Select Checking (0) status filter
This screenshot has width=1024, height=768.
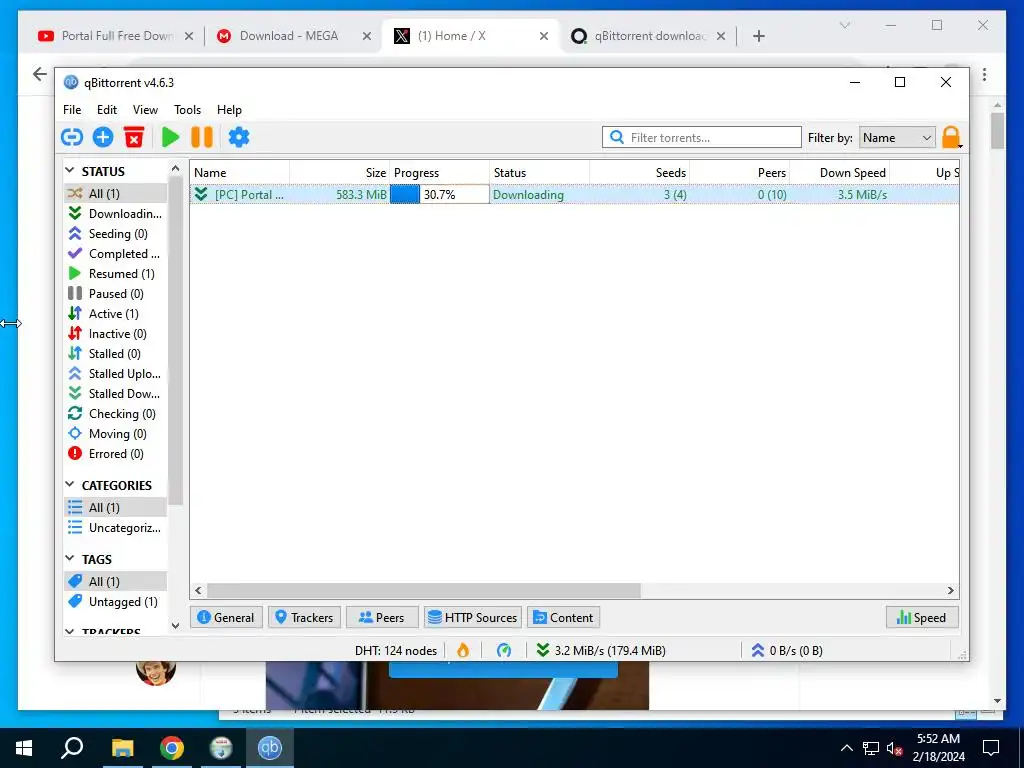click(116, 414)
